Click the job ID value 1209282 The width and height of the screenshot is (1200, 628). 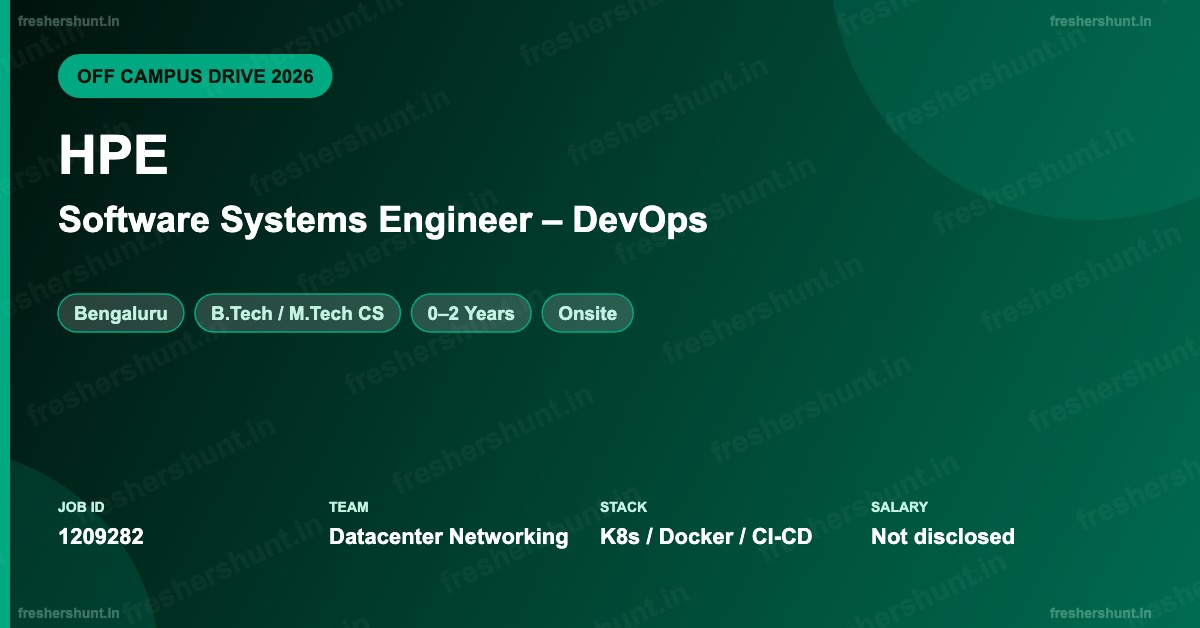pos(101,537)
